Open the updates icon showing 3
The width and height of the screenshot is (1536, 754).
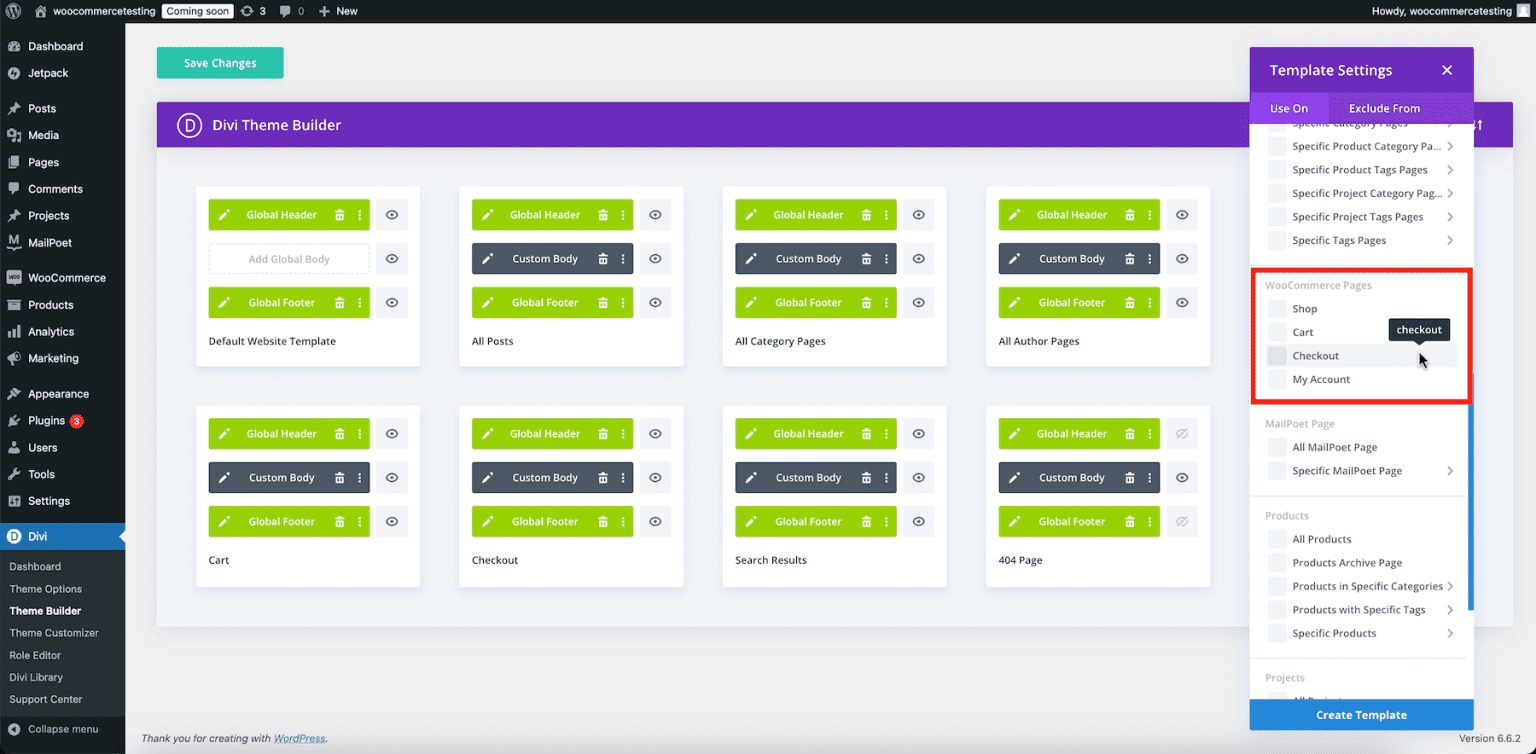pos(253,11)
